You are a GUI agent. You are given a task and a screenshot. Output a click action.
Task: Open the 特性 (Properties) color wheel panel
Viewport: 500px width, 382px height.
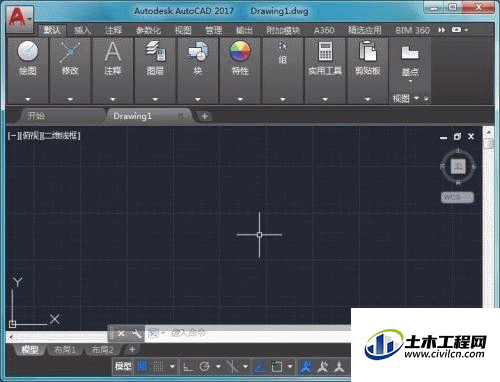pos(240,57)
